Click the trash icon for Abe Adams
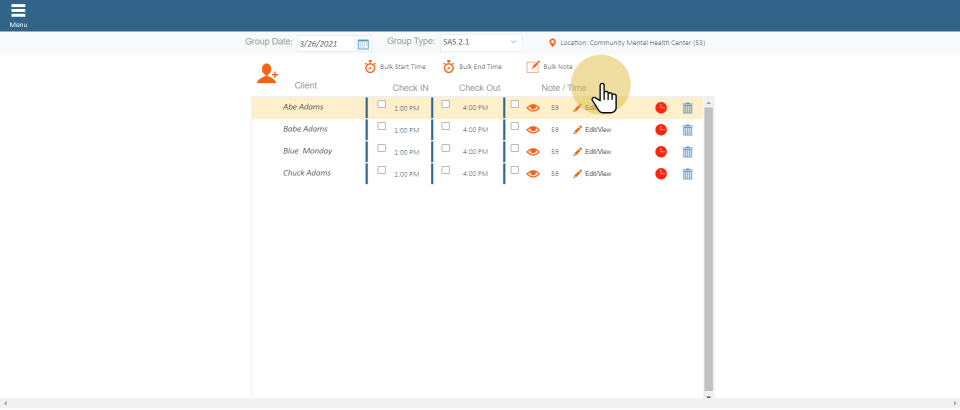Image resolution: width=960 pixels, height=410 pixels. pyautogui.click(x=687, y=108)
